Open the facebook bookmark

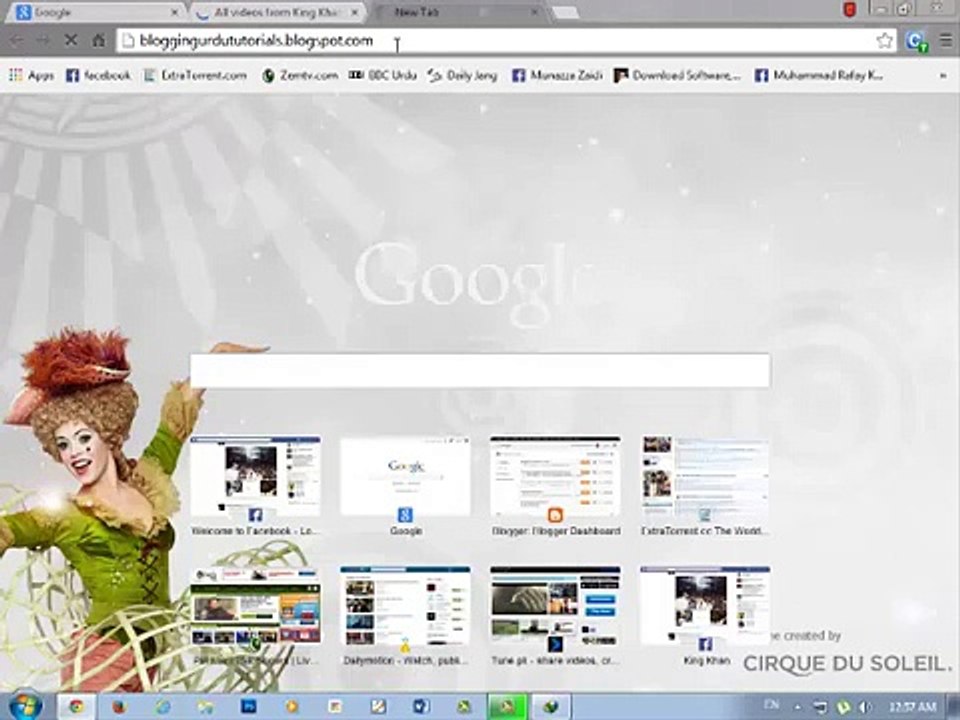[x=98, y=75]
